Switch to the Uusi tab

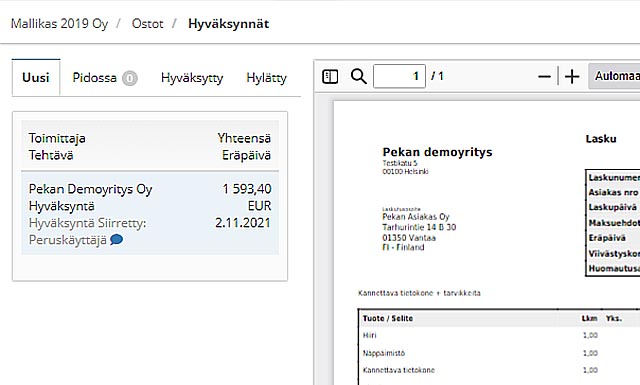(36, 78)
